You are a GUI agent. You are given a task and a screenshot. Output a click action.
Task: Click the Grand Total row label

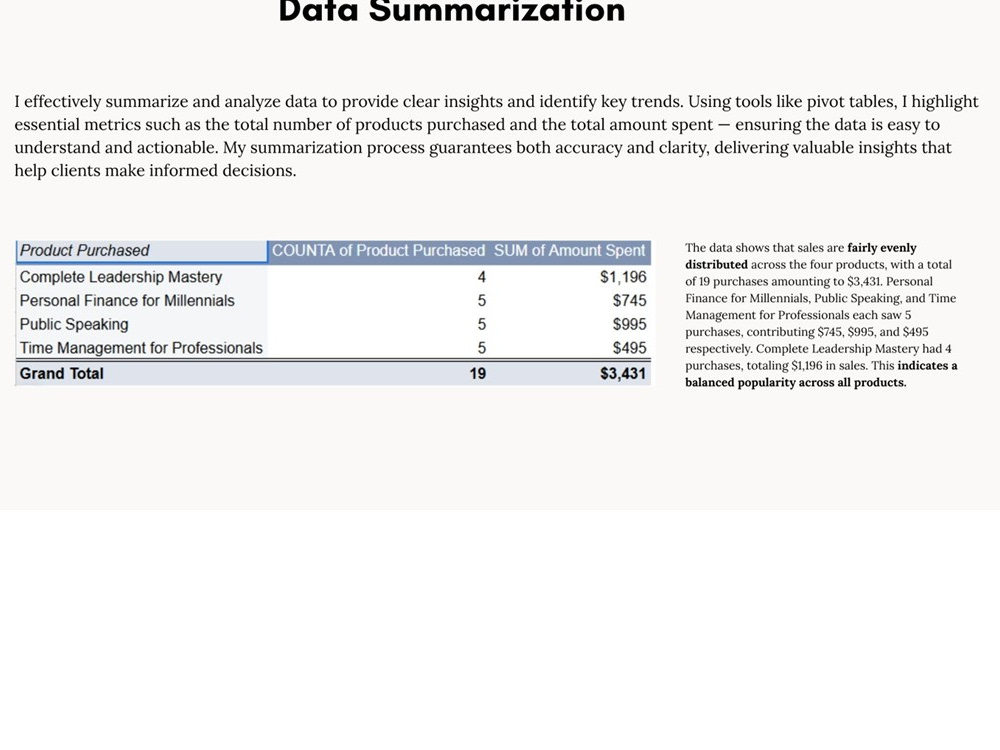coord(61,373)
